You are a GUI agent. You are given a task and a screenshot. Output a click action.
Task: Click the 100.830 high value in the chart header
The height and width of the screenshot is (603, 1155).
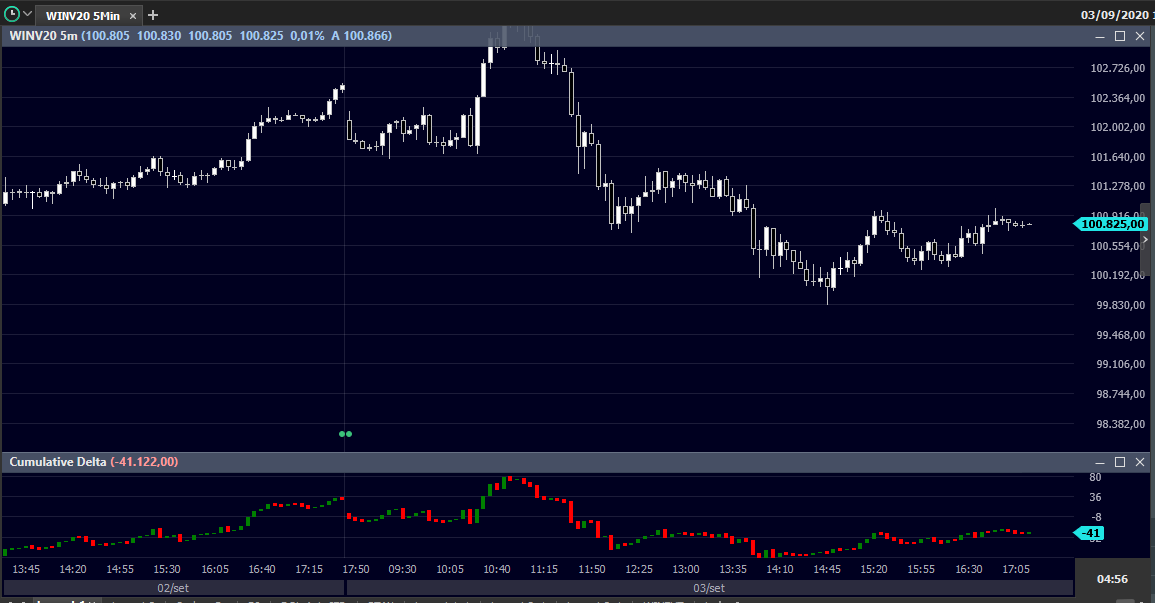coord(158,35)
